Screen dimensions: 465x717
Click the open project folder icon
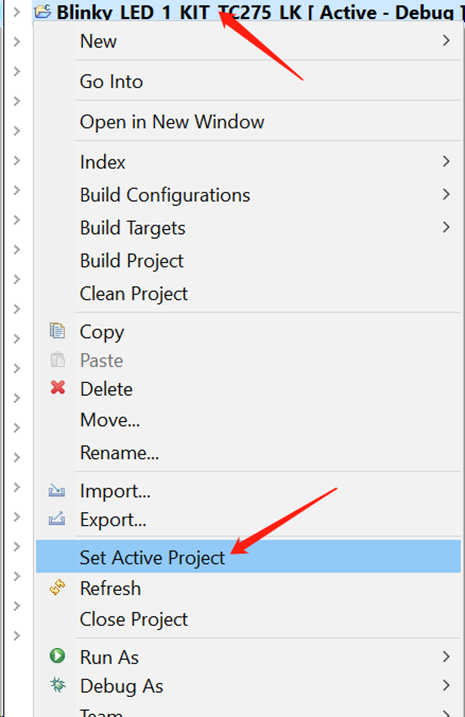(43, 11)
